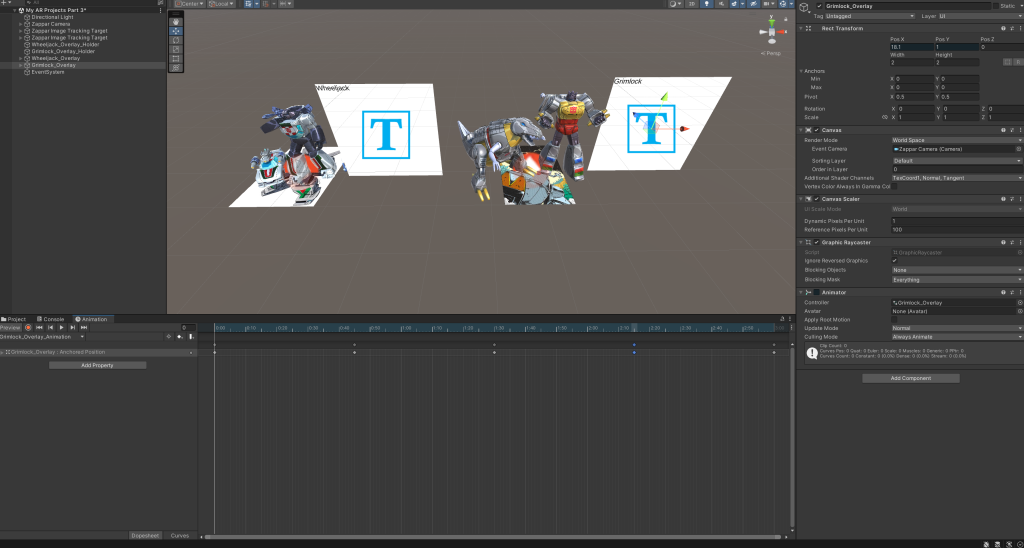1024x548 pixels.
Task: Toggle the 2D scene view mode
Action: [x=693, y=4]
